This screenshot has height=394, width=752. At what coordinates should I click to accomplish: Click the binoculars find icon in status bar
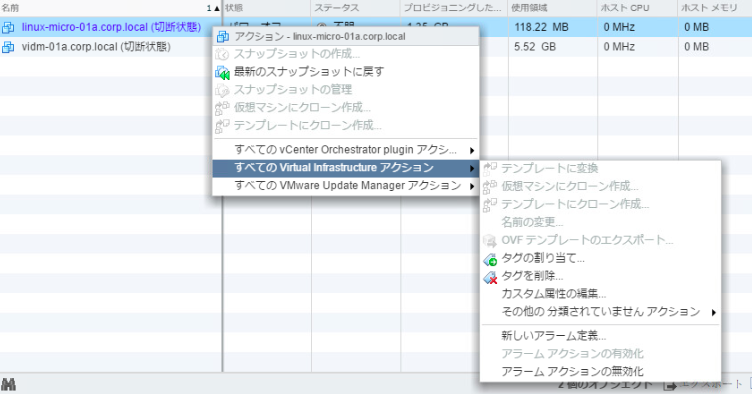8,384
